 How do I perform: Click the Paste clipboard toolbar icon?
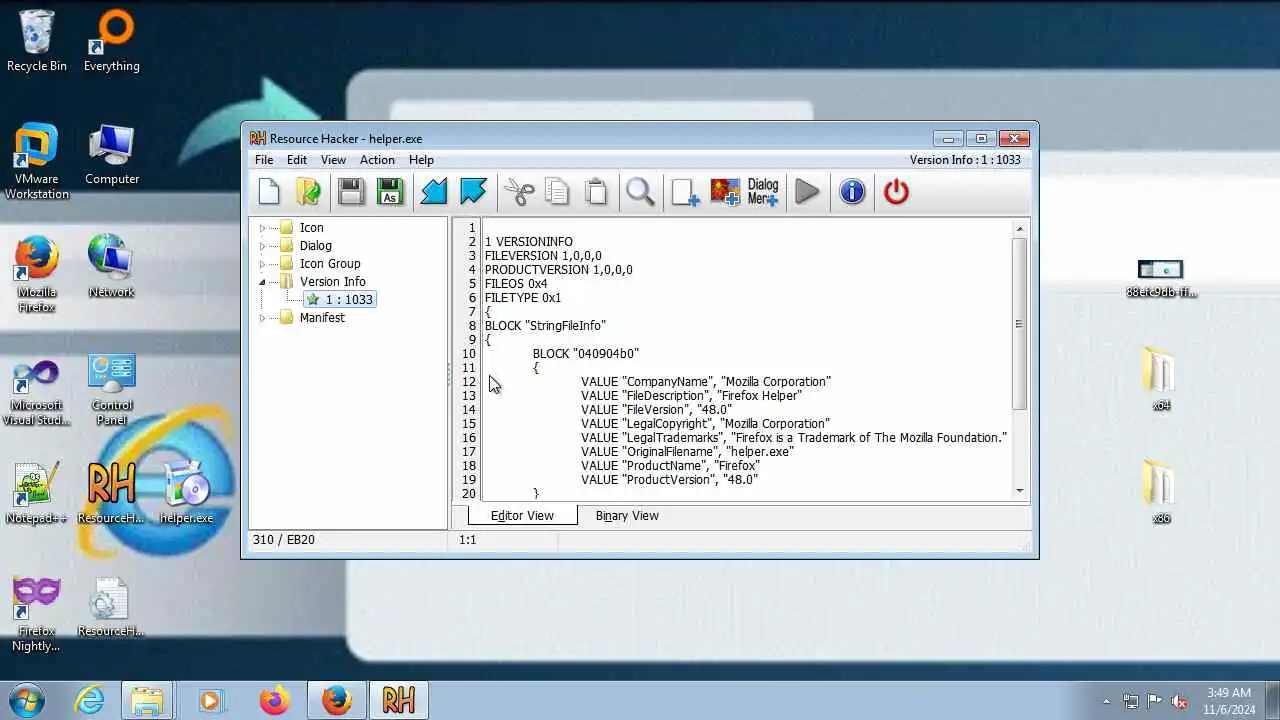point(596,192)
